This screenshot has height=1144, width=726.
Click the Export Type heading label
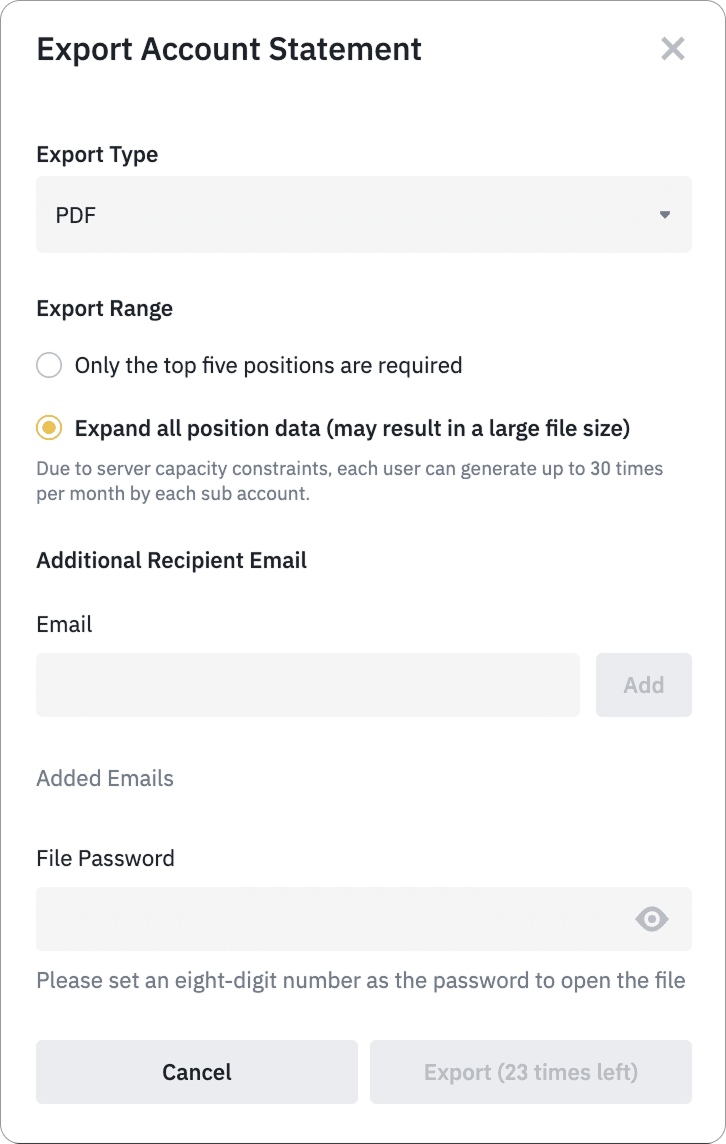coord(97,155)
